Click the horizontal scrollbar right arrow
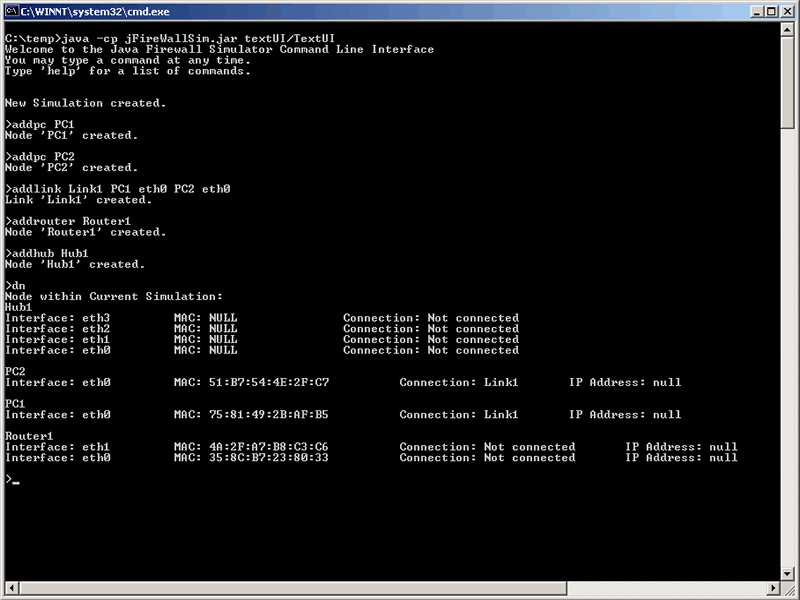This screenshot has width=800, height=600. point(771,588)
